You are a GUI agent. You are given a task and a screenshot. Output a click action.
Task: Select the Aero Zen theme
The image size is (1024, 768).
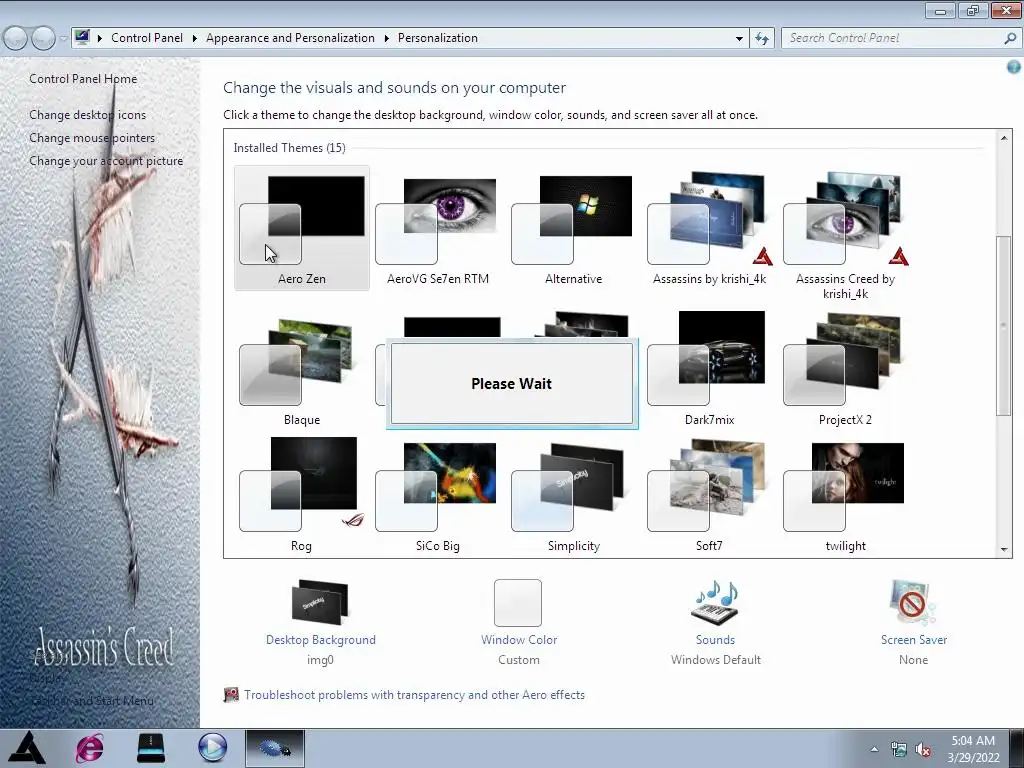[302, 228]
